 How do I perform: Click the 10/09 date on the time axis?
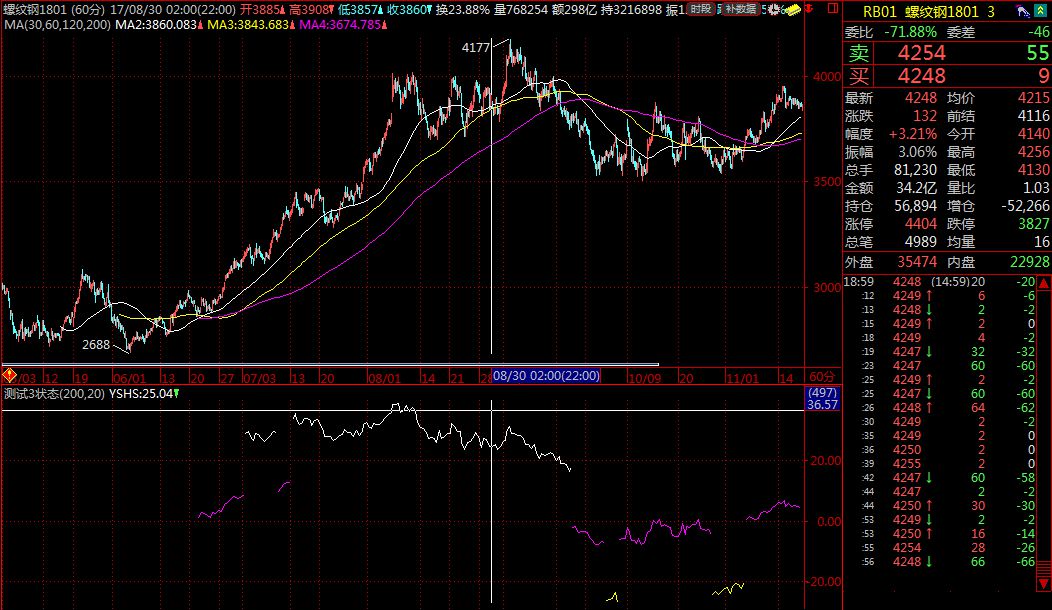point(645,378)
